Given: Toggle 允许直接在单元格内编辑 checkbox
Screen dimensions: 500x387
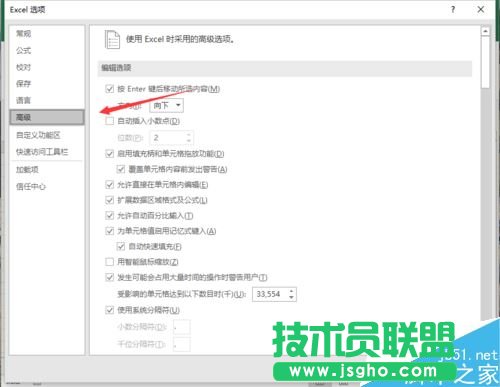Looking at the screenshot, I should click(109, 184).
